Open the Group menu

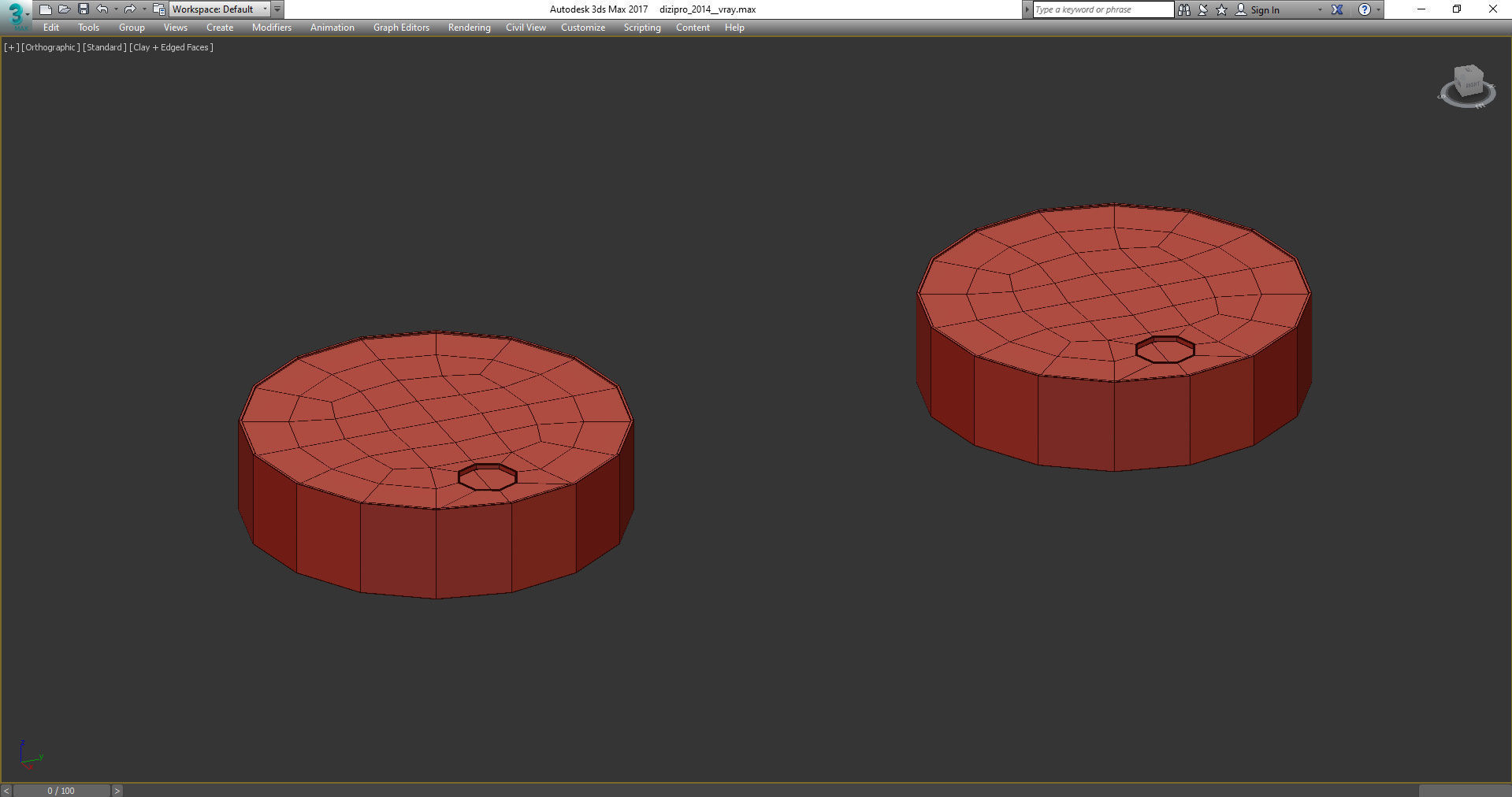pos(132,28)
